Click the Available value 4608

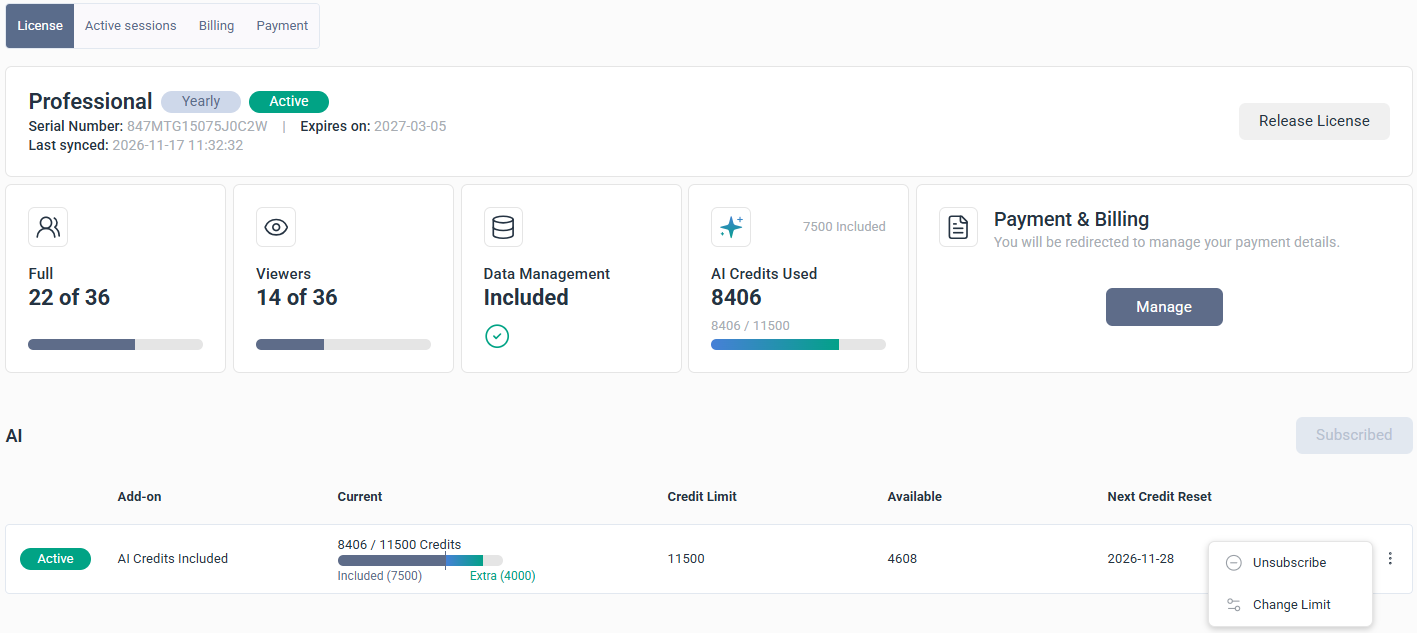tap(902, 559)
